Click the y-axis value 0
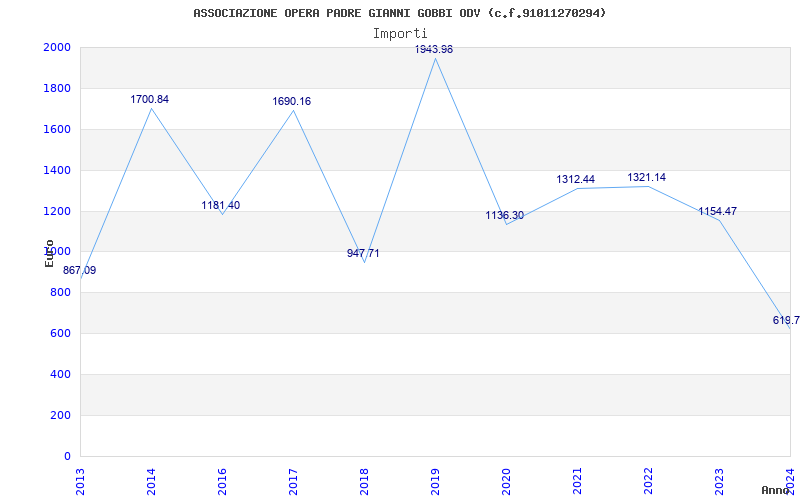Image resolution: width=800 pixels, height=500 pixels. [67, 456]
